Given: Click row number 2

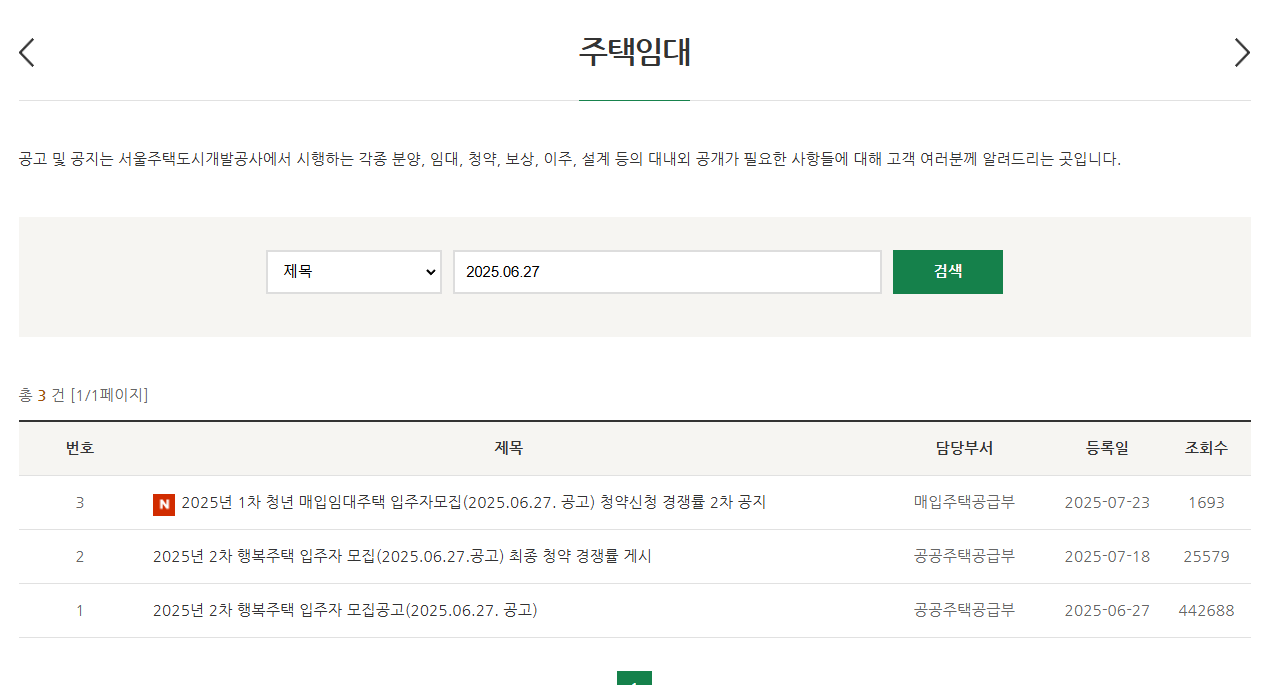Looking at the screenshot, I should [x=80, y=556].
